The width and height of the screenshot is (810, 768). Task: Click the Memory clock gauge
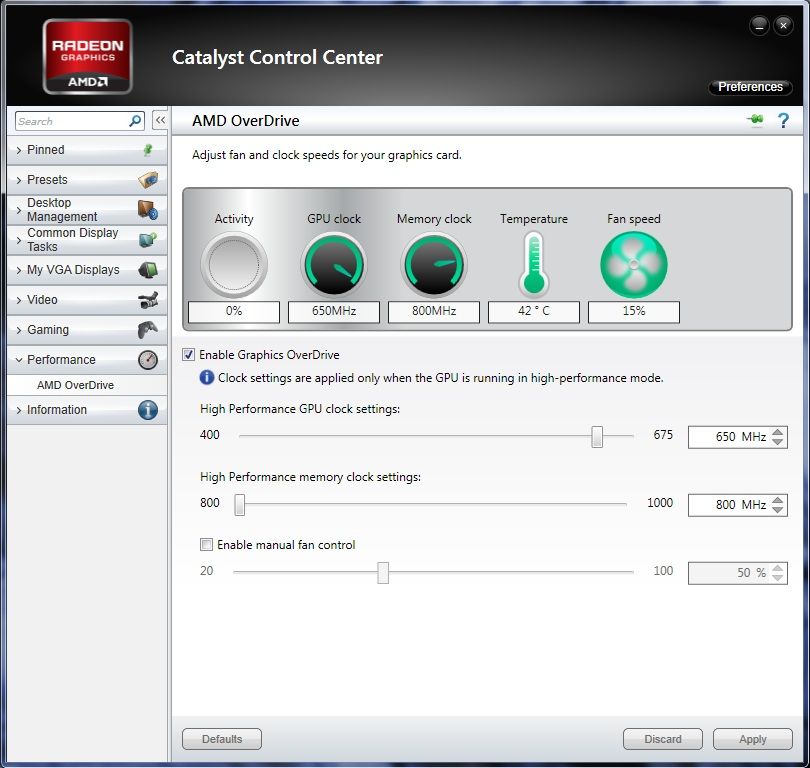[x=434, y=265]
